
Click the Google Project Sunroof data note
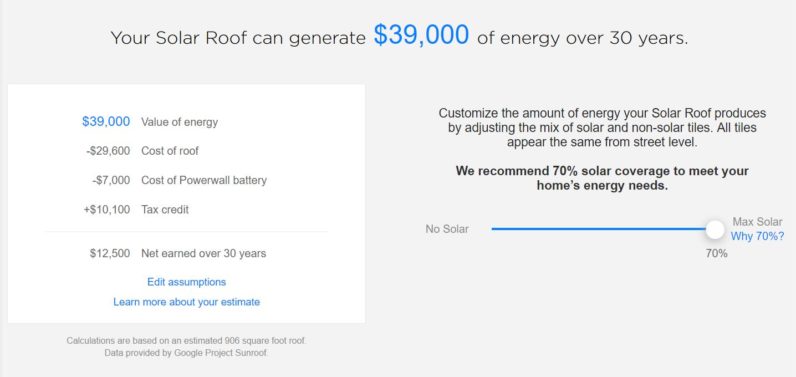click(x=186, y=353)
